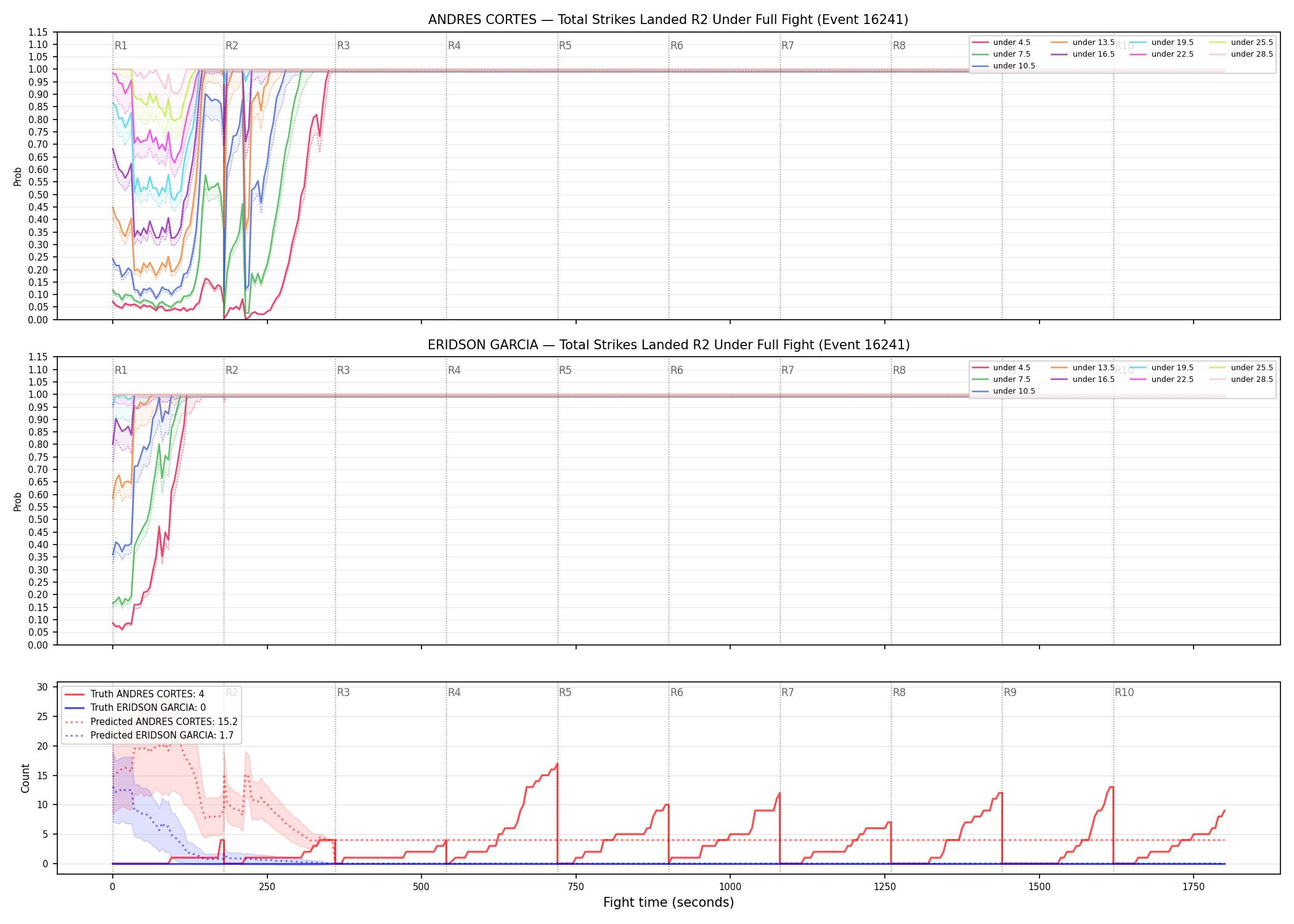Click 'under 10.5' legend entry in middle chart
1294x924 pixels.
1004,391
